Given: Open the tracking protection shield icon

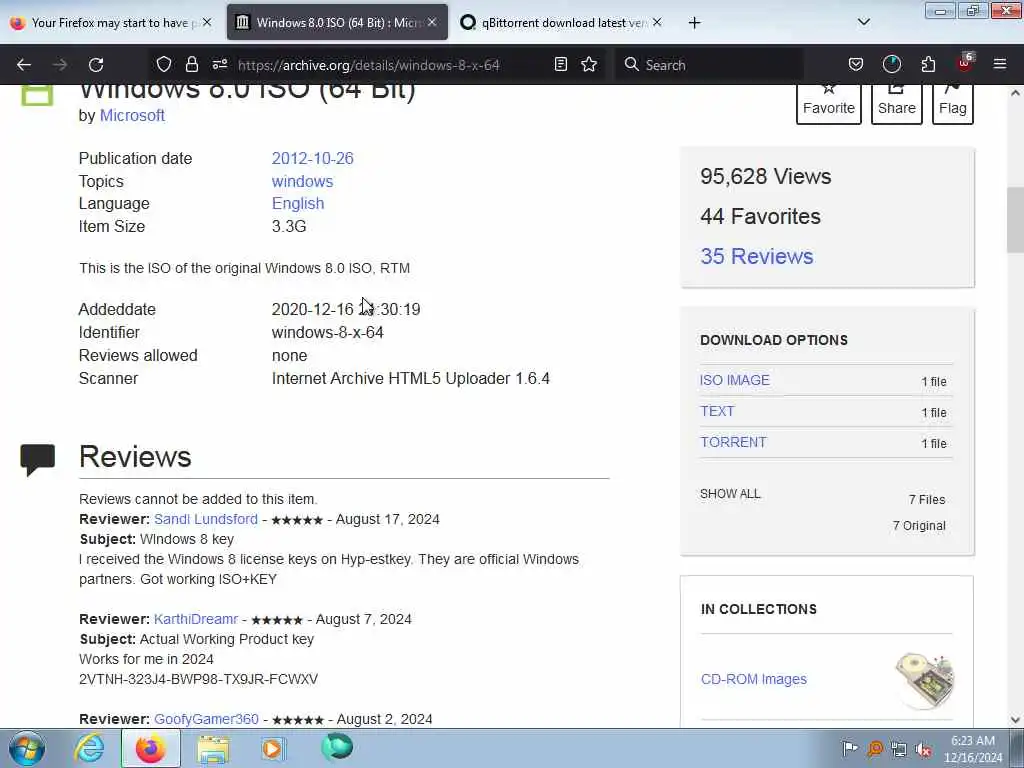Looking at the screenshot, I should click(164, 64).
